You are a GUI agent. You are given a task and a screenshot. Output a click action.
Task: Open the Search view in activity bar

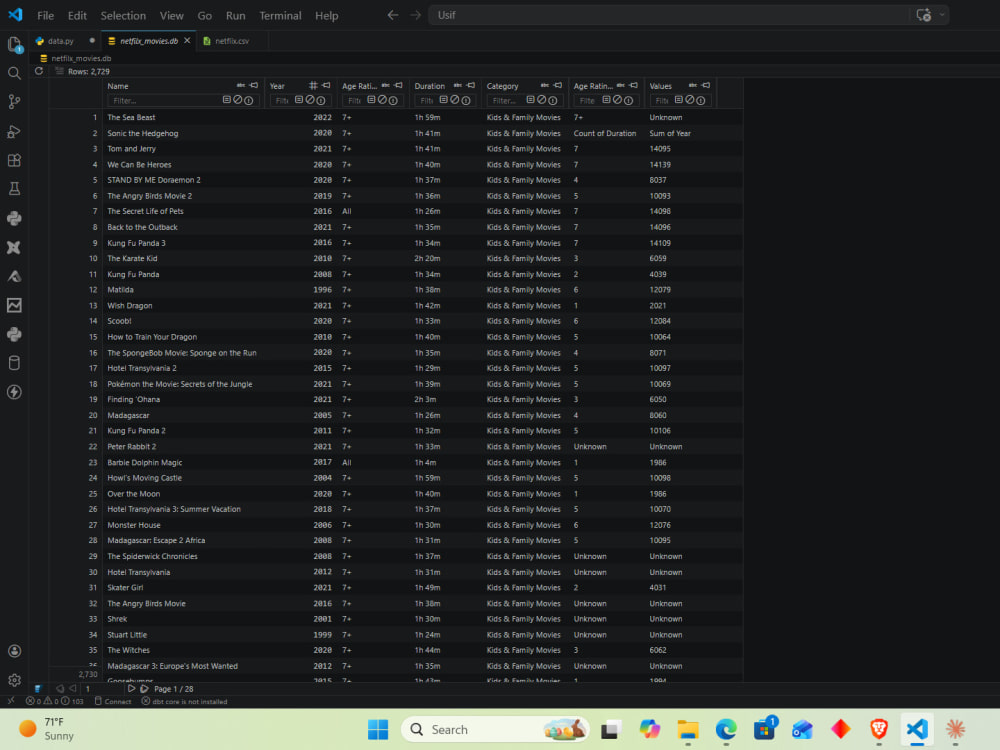tap(14, 73)
